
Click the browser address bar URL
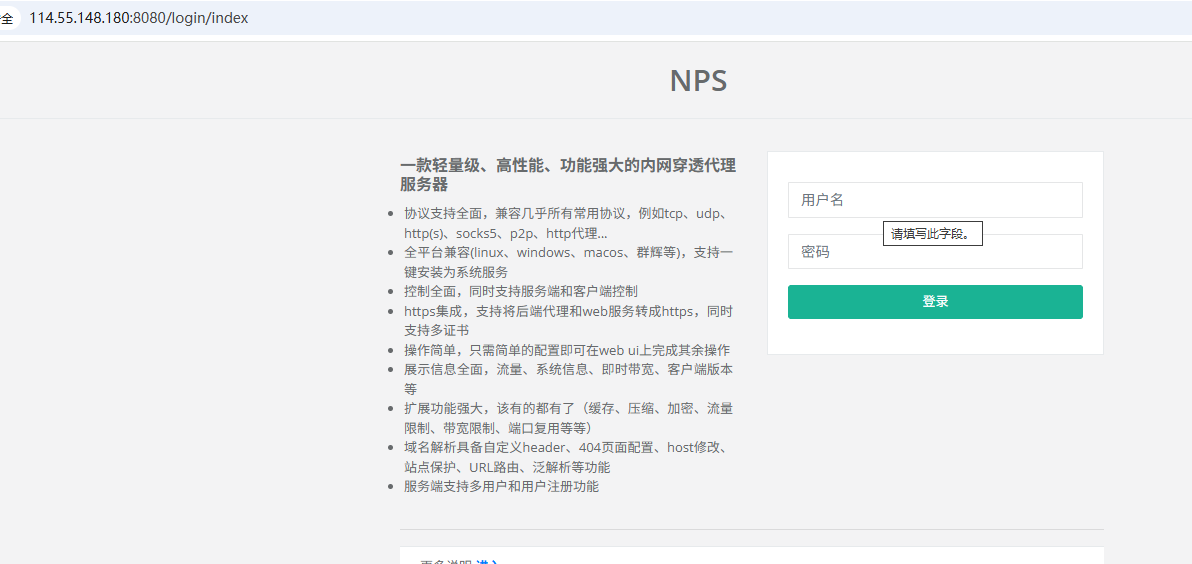tap(139, 18)
